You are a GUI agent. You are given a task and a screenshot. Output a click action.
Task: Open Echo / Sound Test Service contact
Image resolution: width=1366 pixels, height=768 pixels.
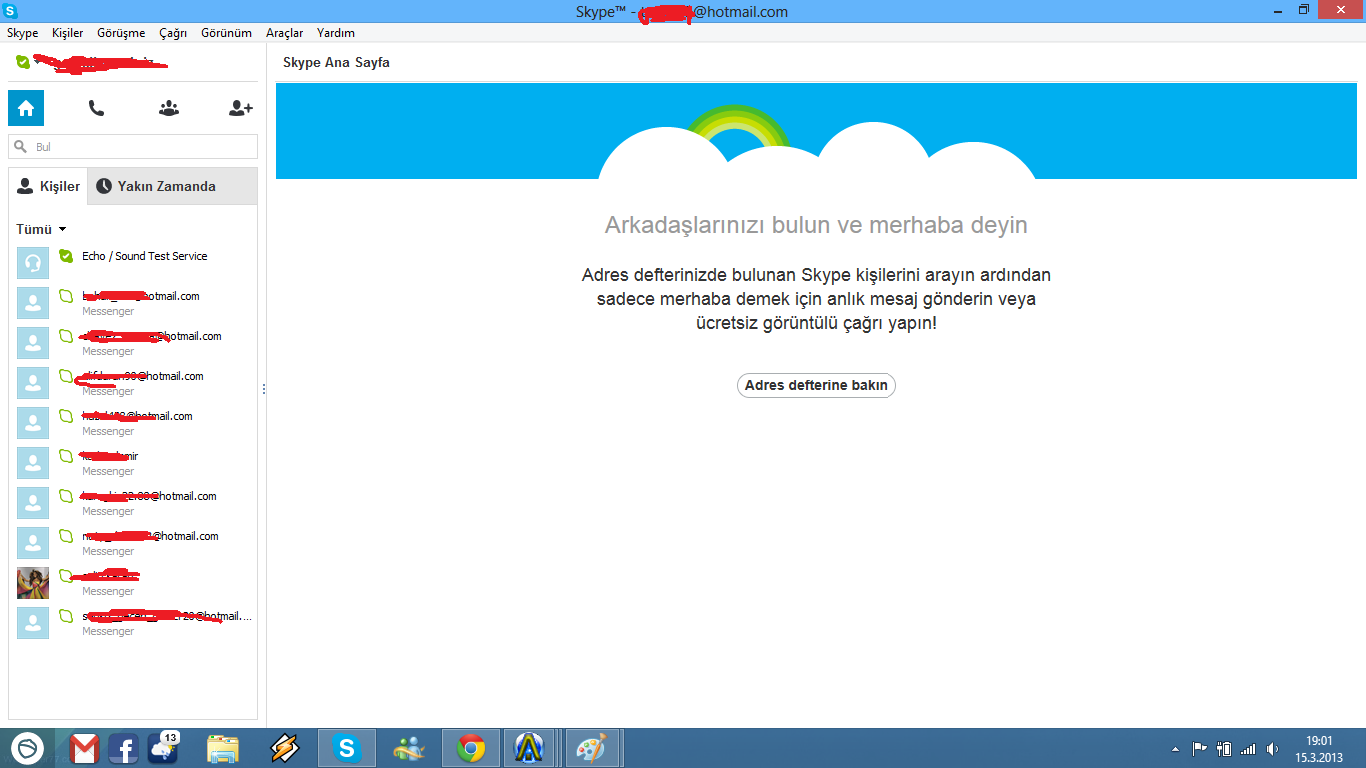click(x=144, y=257)
